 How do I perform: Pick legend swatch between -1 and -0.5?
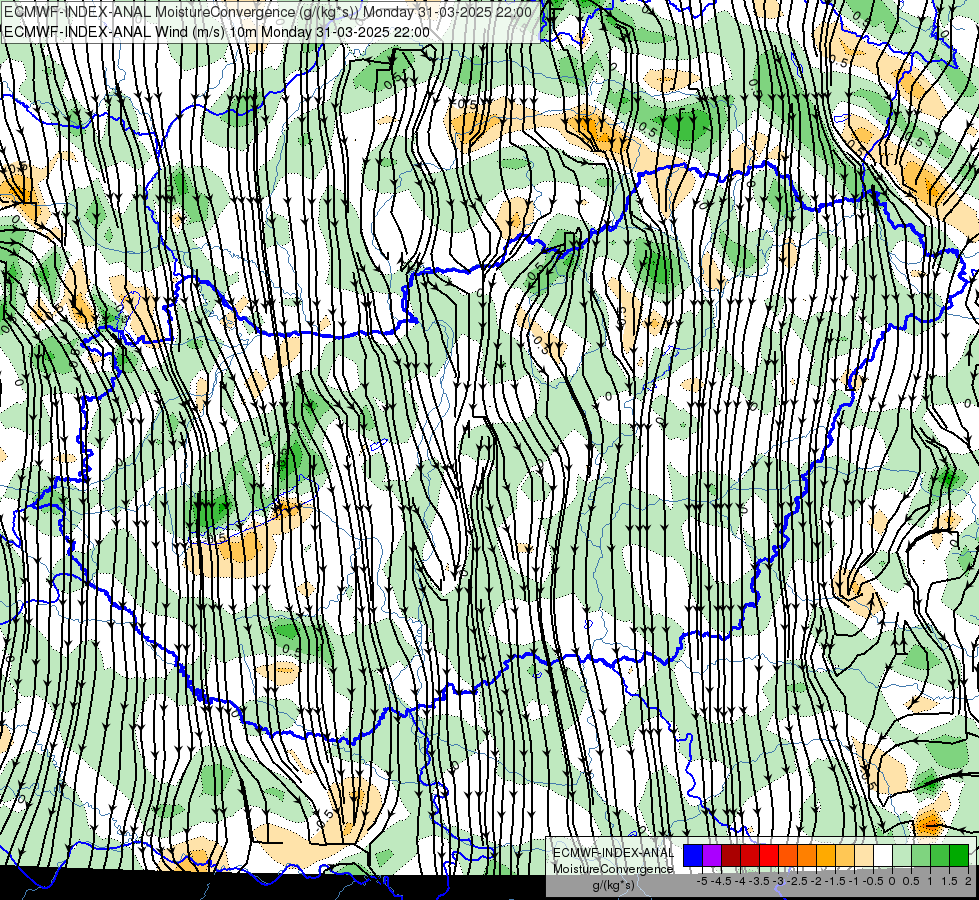tap(864, 855)
